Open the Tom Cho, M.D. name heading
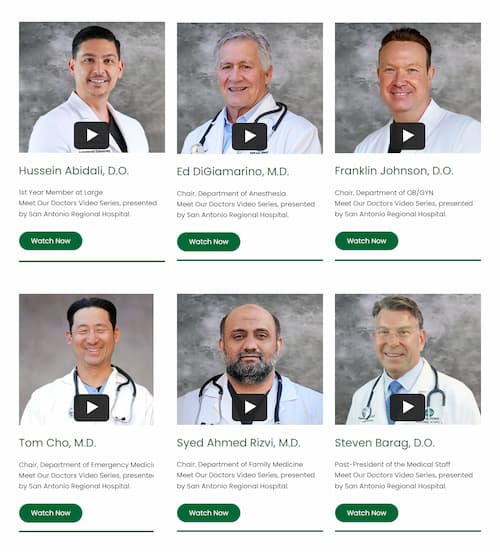Image resolution: width=500 pixels, height=552 pixels. pos(57,443)
